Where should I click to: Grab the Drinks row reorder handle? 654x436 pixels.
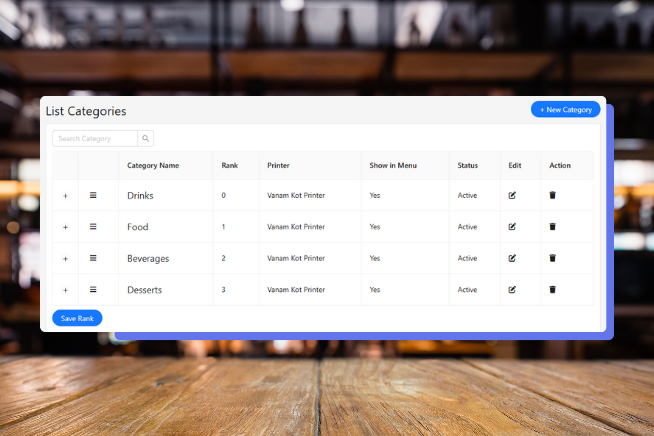click(93, 195)
